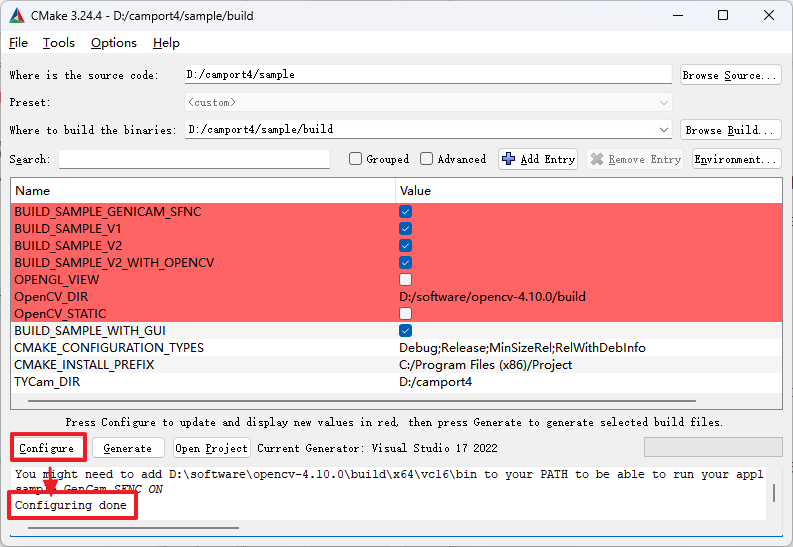Toggle the Grouped checkbox

[x=355, y=159]
